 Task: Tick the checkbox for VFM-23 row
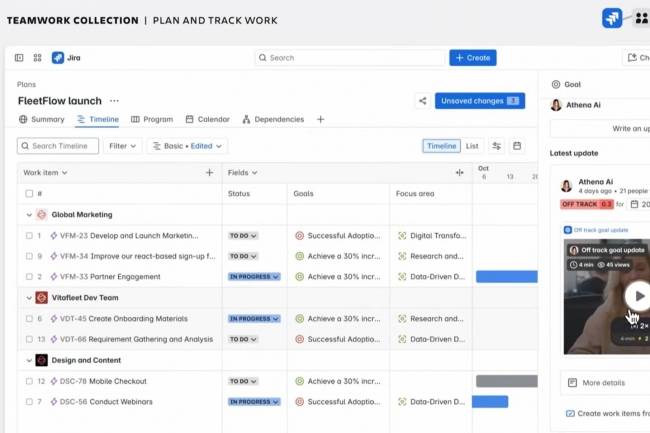29,236
